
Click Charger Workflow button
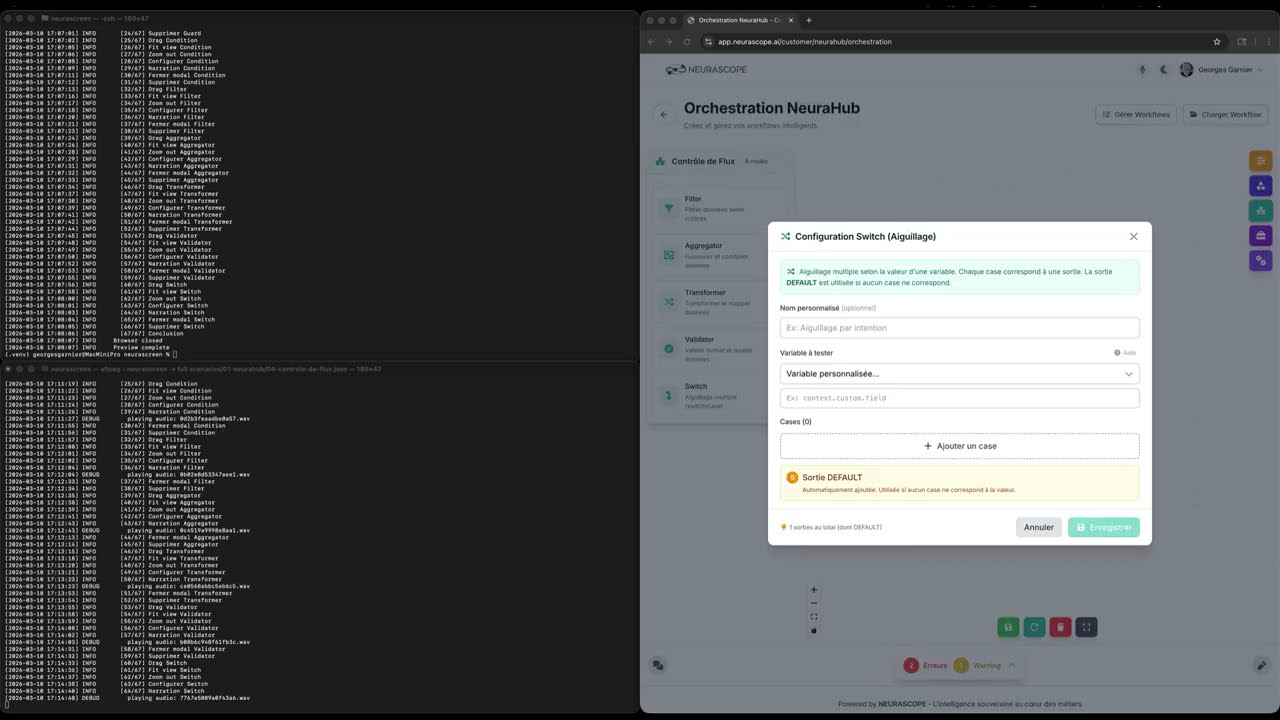[1224, 114]
